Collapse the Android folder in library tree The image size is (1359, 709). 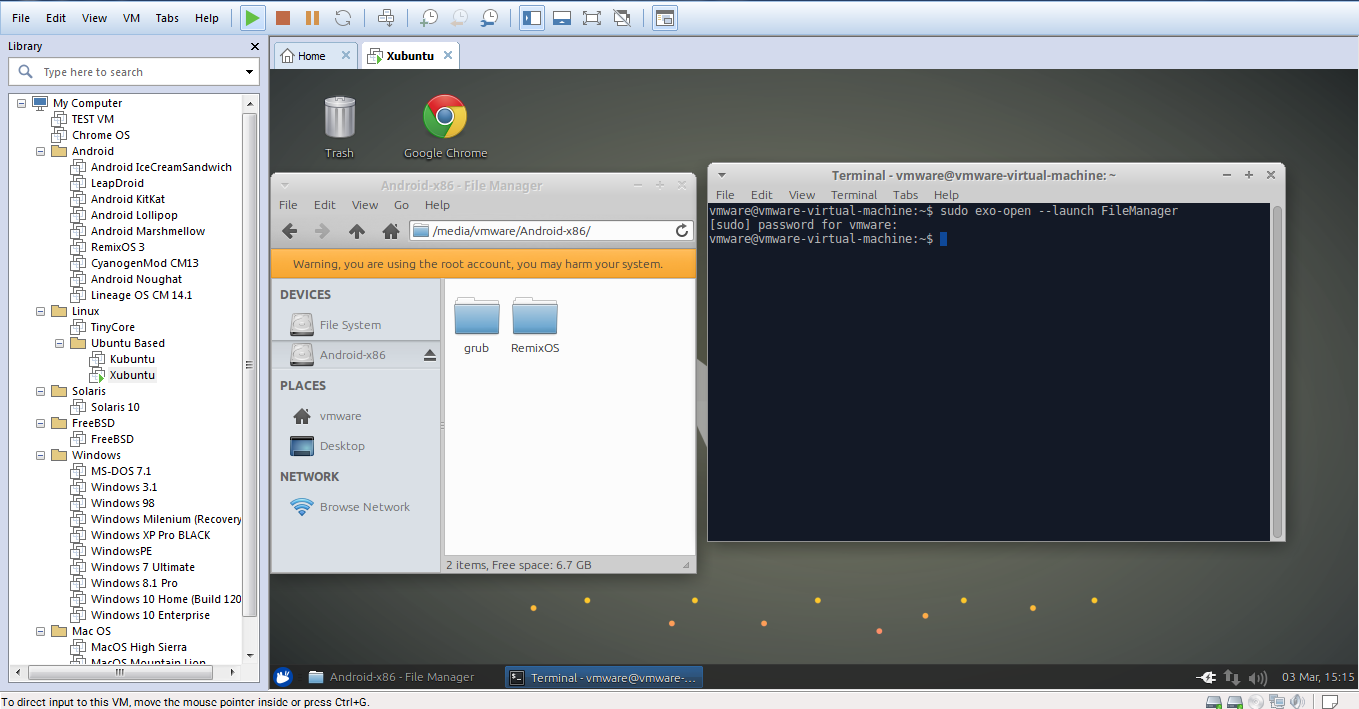[x=41, y=151]
